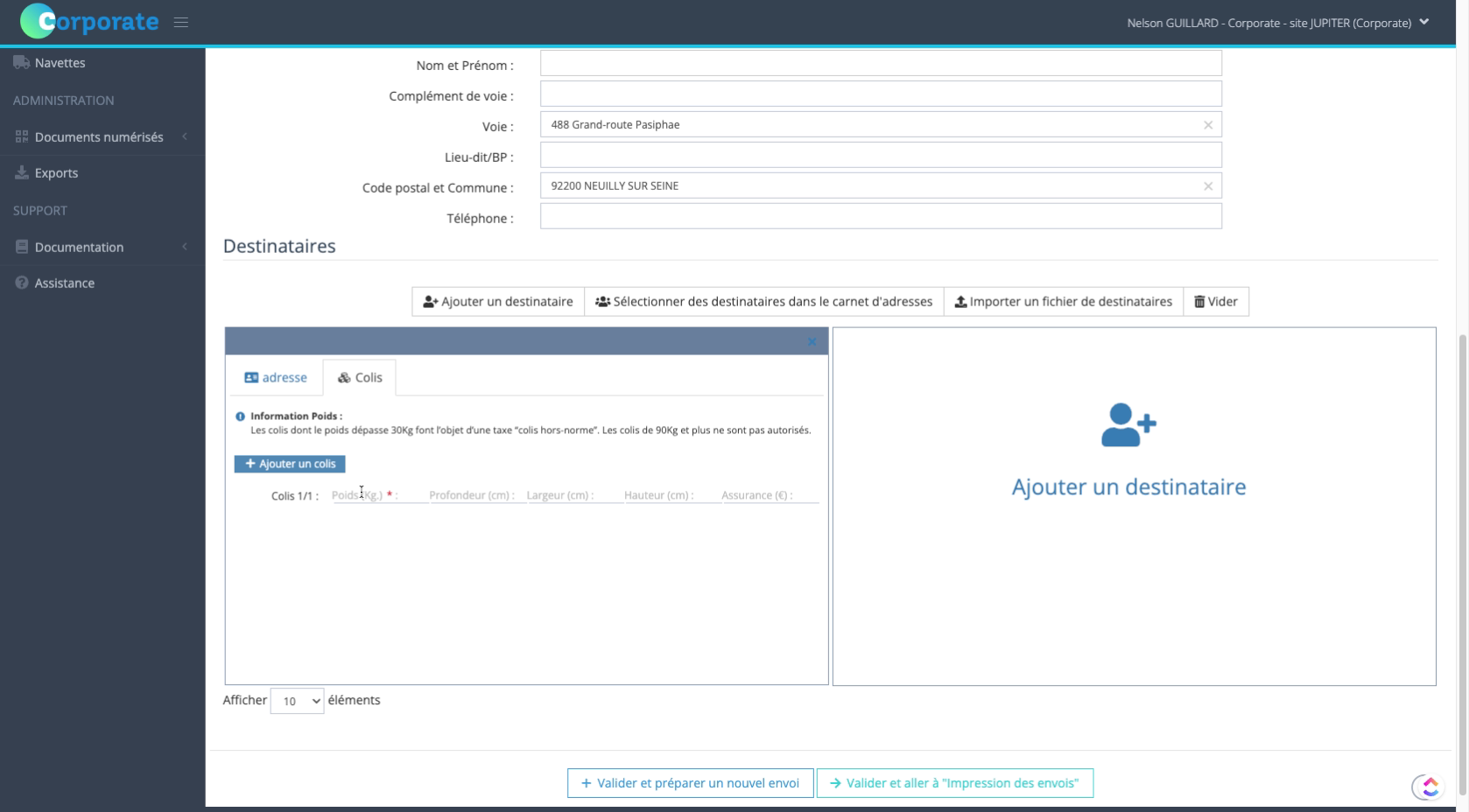Click Valider et préparer un nouvel envoi
This screenshot has height=812, width=1469.
[690, 783]
